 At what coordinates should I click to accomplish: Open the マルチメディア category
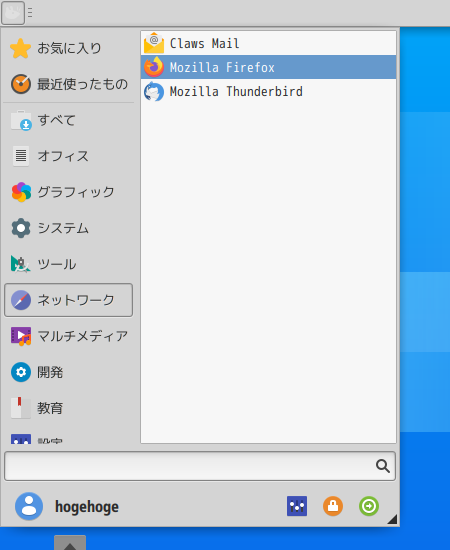pyautogui.click(x=68, y=336)
